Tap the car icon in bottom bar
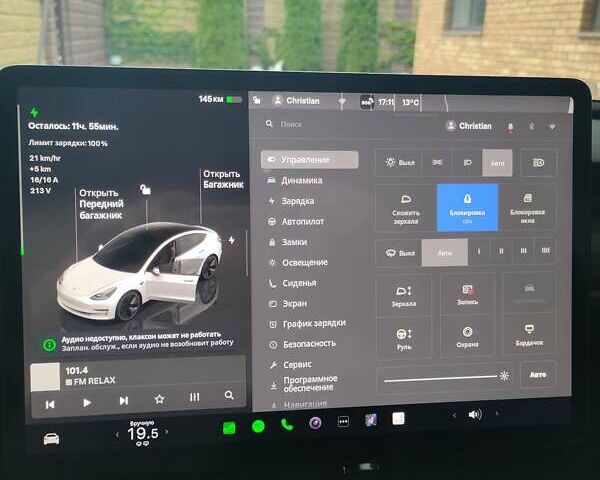Viewport: 600px width, 480px height. click(51, 438)
